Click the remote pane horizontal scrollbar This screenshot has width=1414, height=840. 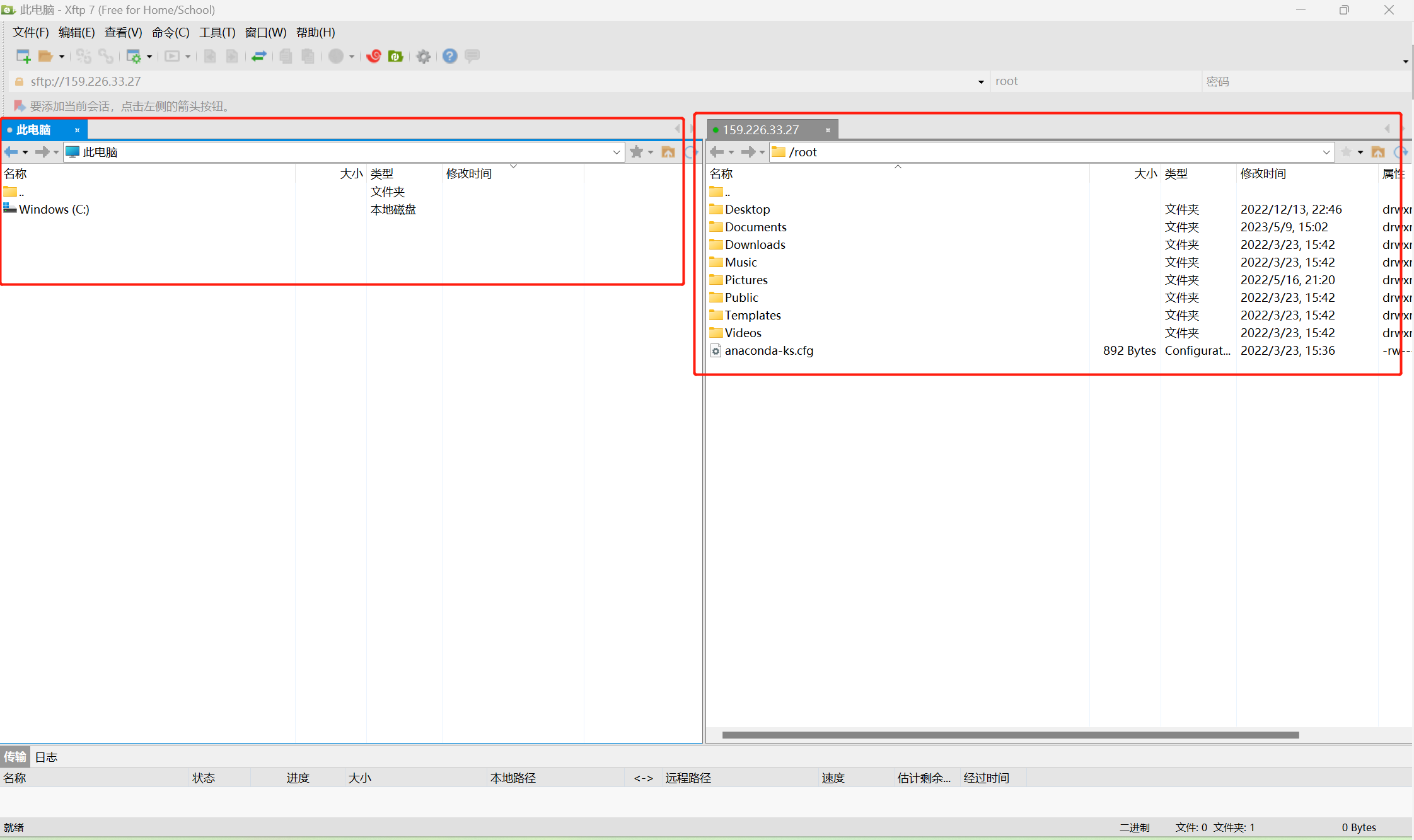coord(1010,735)
